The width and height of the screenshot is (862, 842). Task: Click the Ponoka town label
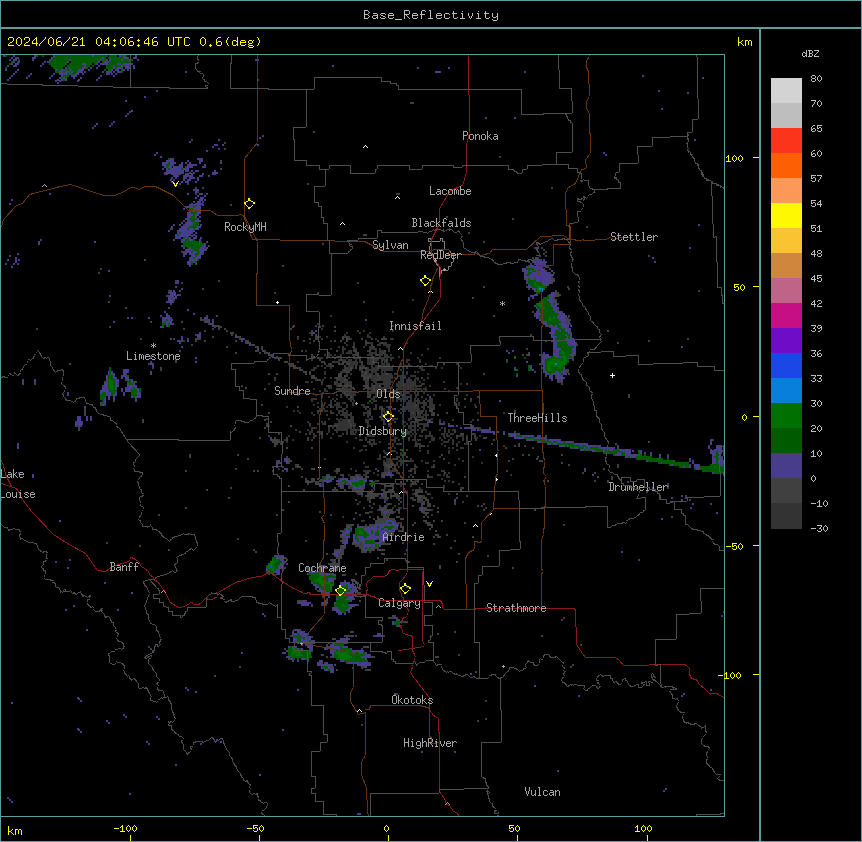click(x=480, y=136)
